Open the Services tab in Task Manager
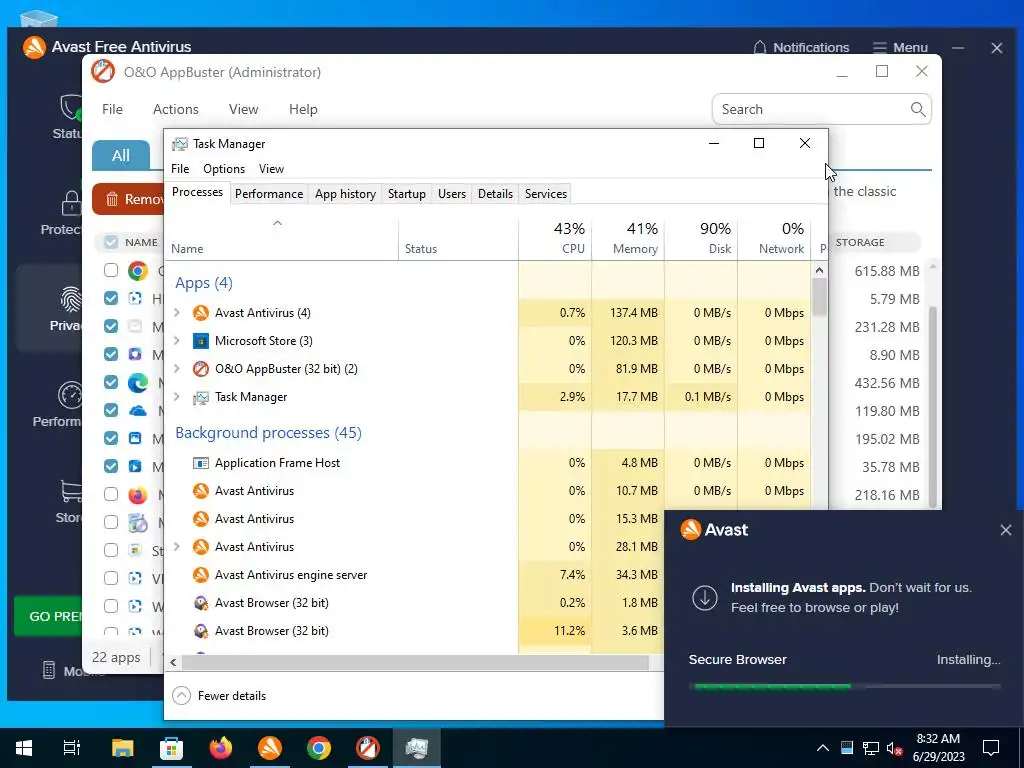This screenshot has width=1024, height=768. 546,194
